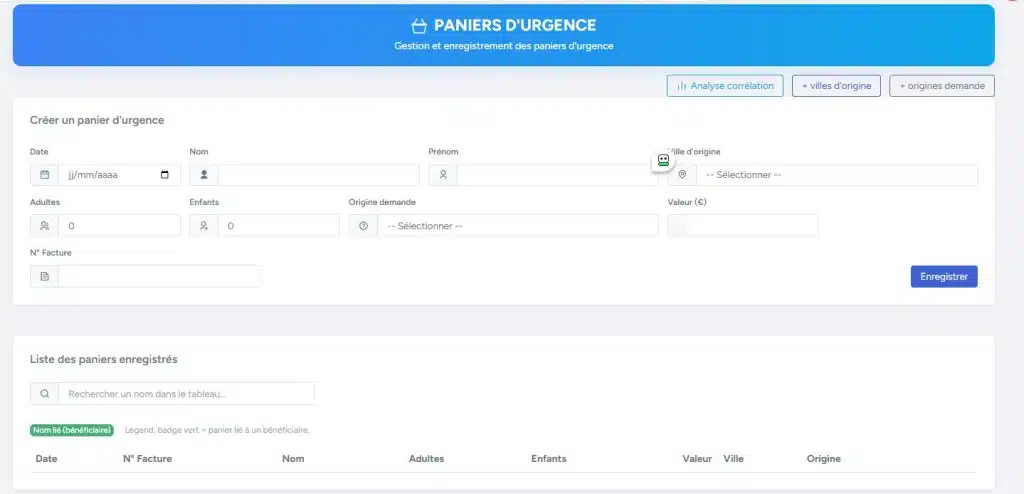This screenshot has height=494, width=1024.
Task: Click the Ville column header
Action: point(733,459)
